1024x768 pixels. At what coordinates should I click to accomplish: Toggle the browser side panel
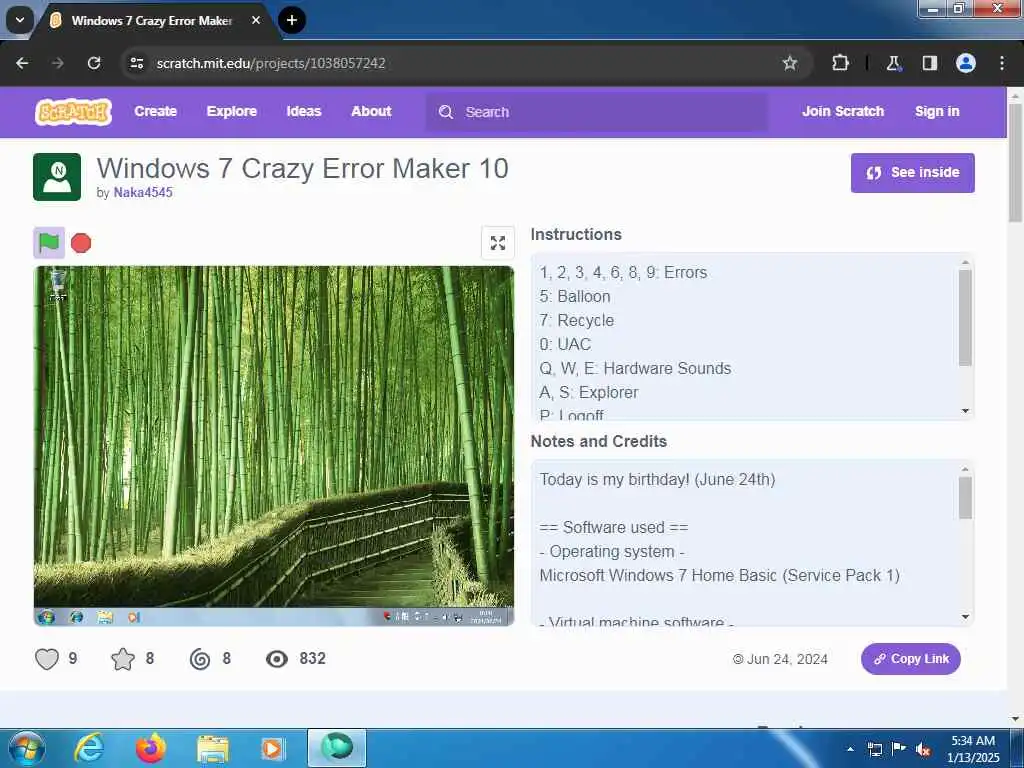pyautogui.click(x=929, y=63)
